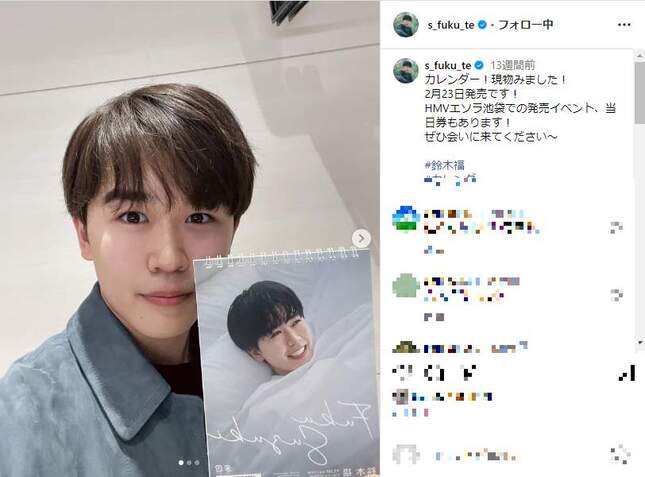The image size is (645, 477).
Task: Click the comments scrollbar thumb
Action: pyautogui.click(x=640, y=93)
